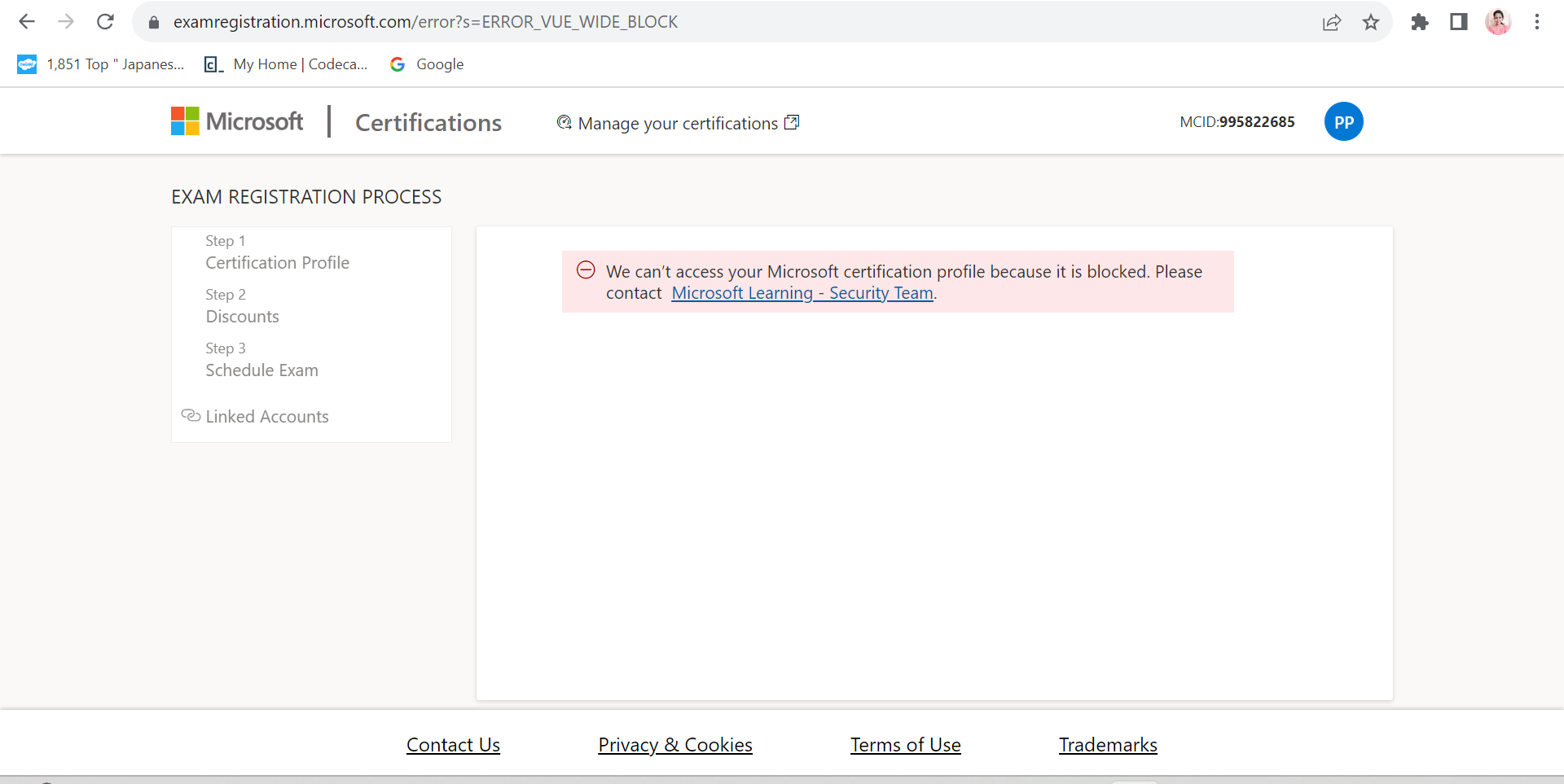The width and height of the screenshot is (1564, 784).
Task: Open the 1,851 Top Japanese bookmark
Action: 101,64
